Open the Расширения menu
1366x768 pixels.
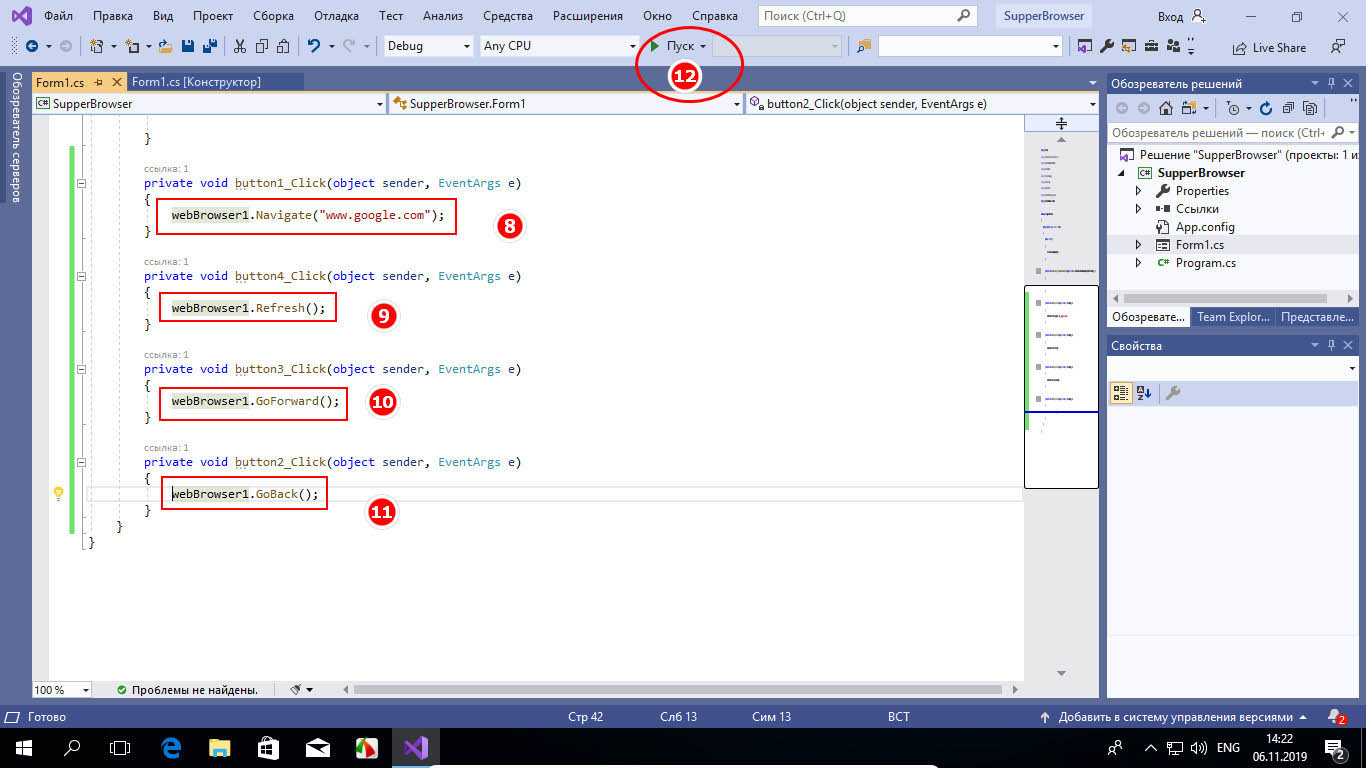point(587,16)
